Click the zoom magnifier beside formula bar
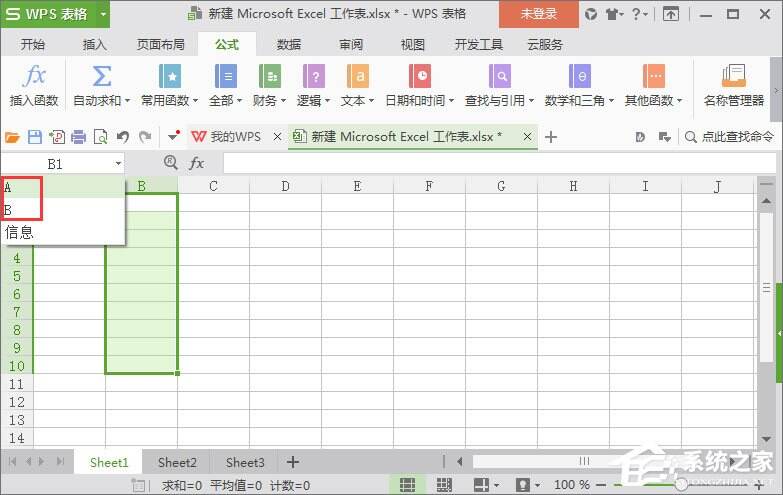The image size is (783, 495). [x=171, y=162]
